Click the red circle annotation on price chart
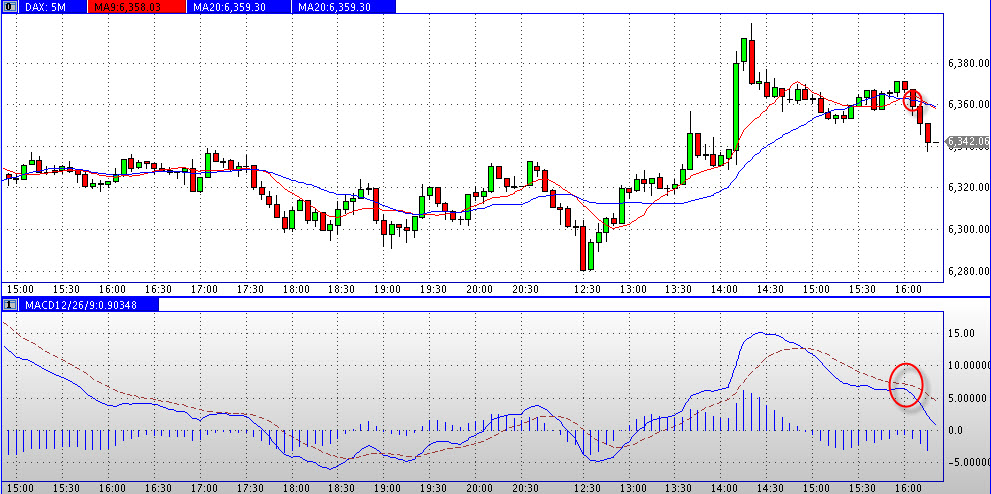 pos(914,99)
